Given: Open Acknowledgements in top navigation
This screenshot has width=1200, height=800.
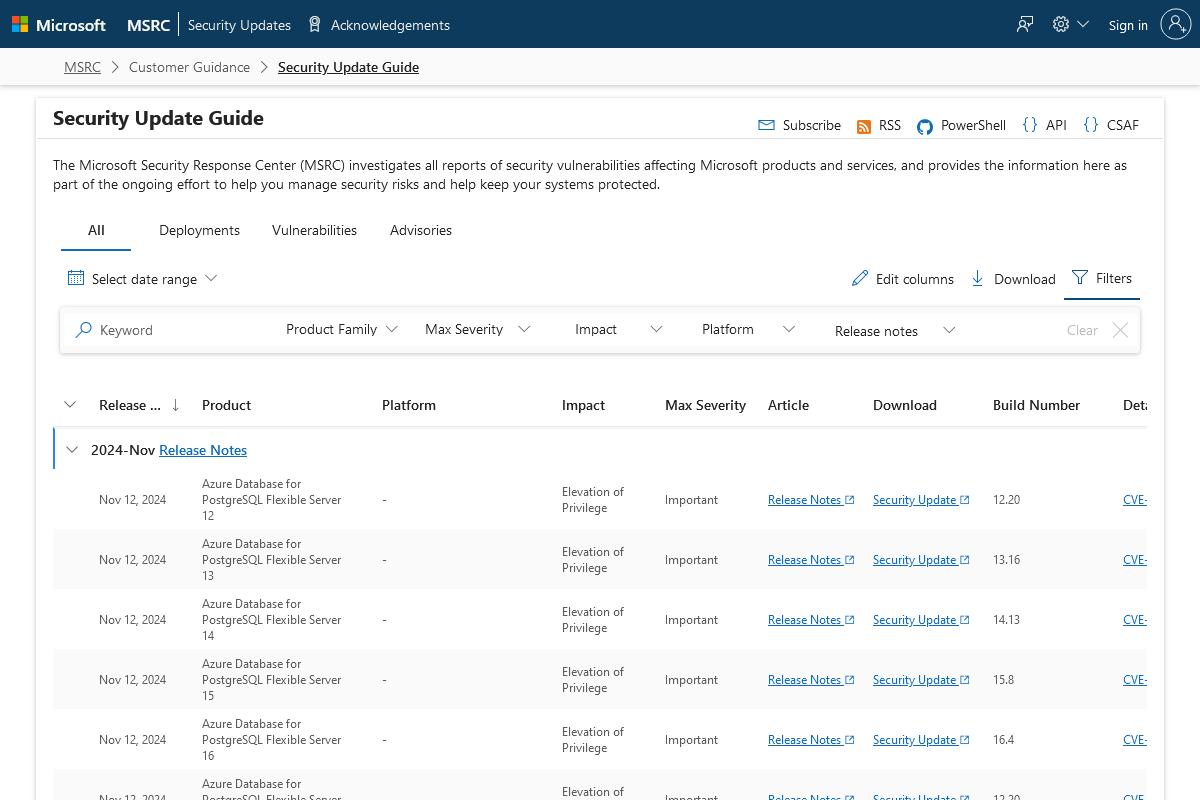Looking at the screenshot, I should pos(390,25).
